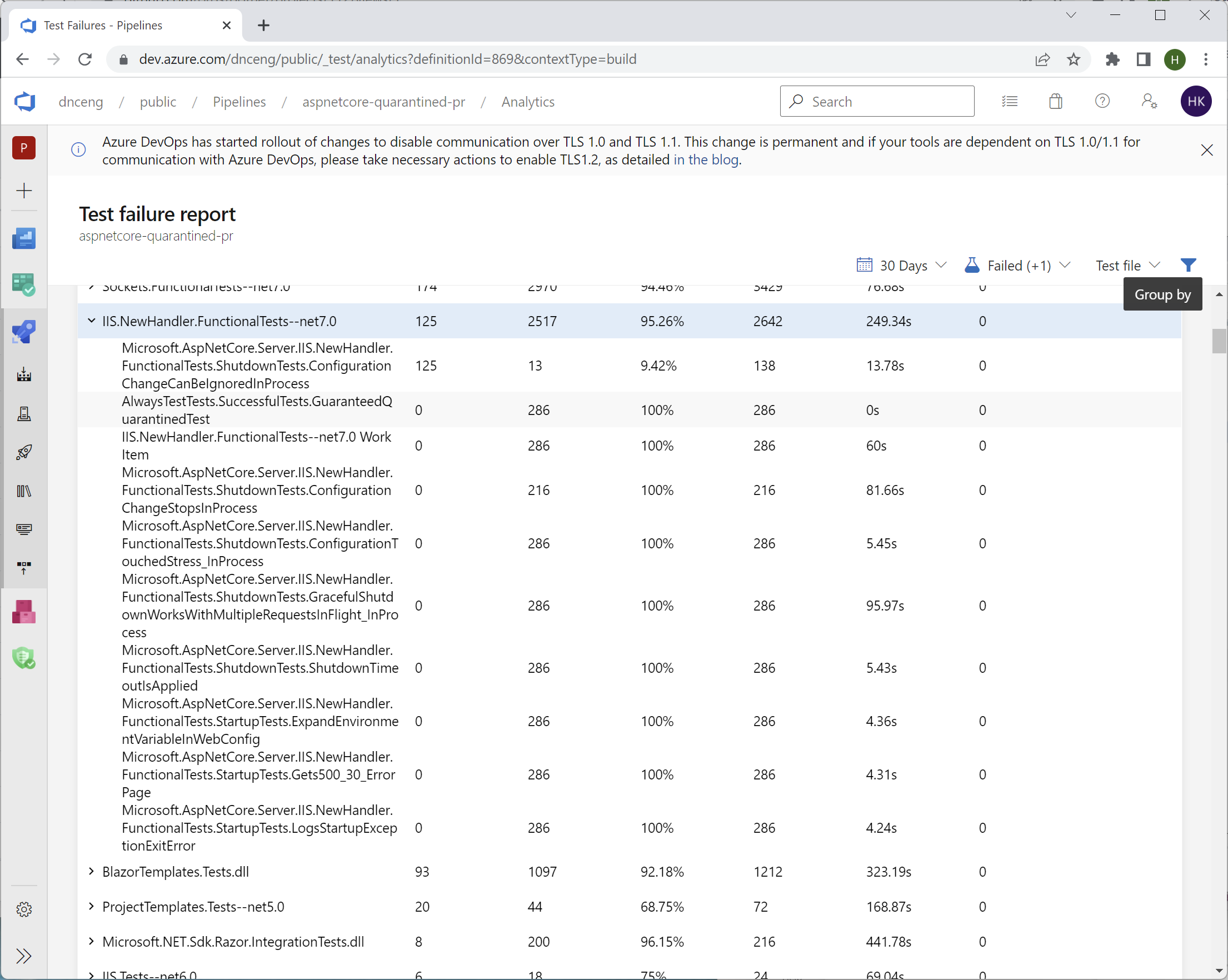Open project settings gear icon
1228x980 pixels.
[23, 909]
